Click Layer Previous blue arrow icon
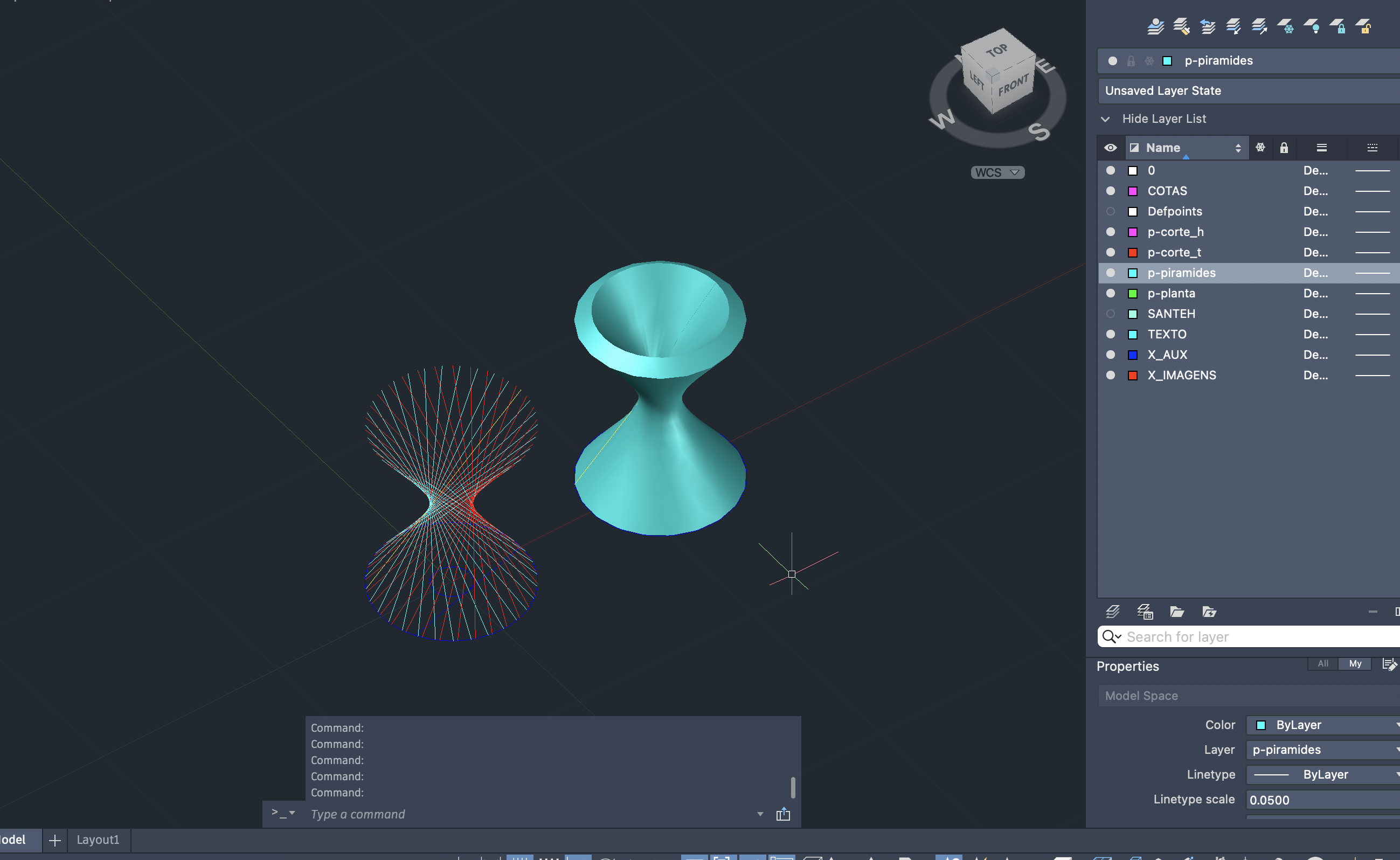 (1207, 26)
